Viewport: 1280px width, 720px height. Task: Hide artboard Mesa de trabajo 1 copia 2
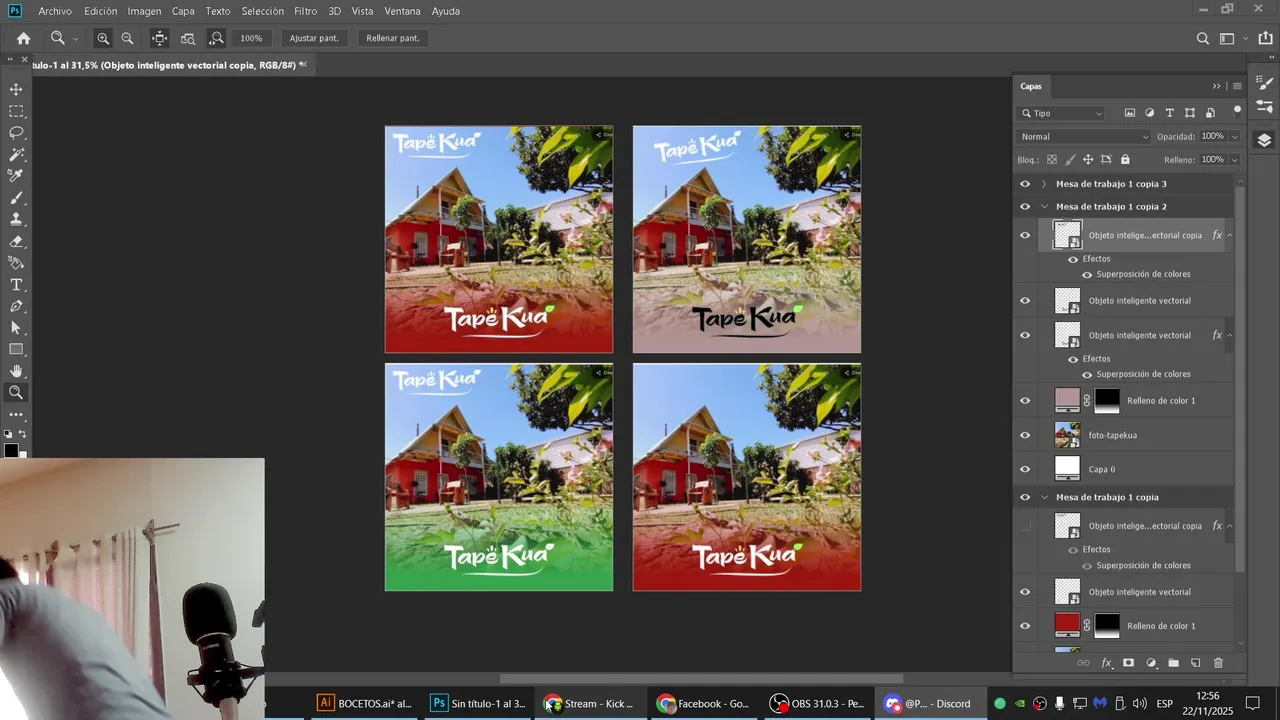coord(1025,207)
